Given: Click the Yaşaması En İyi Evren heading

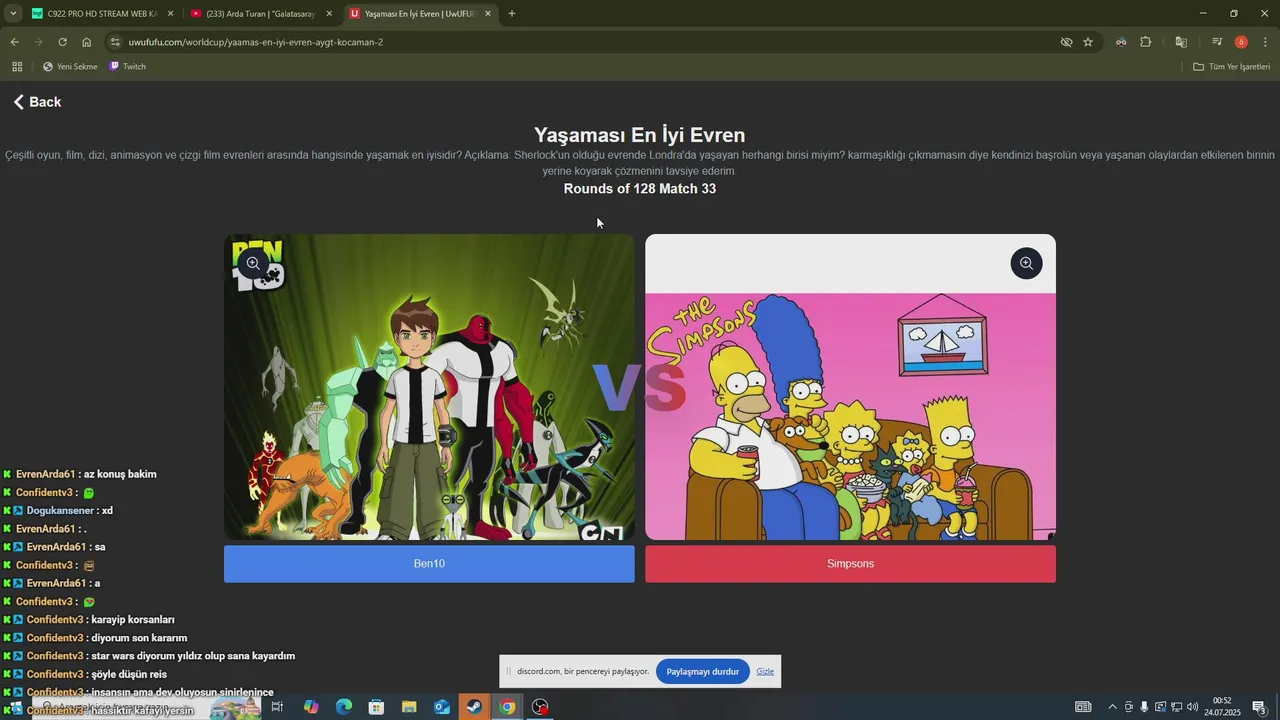Looking at the screenshot, I should tap(640, 135).
